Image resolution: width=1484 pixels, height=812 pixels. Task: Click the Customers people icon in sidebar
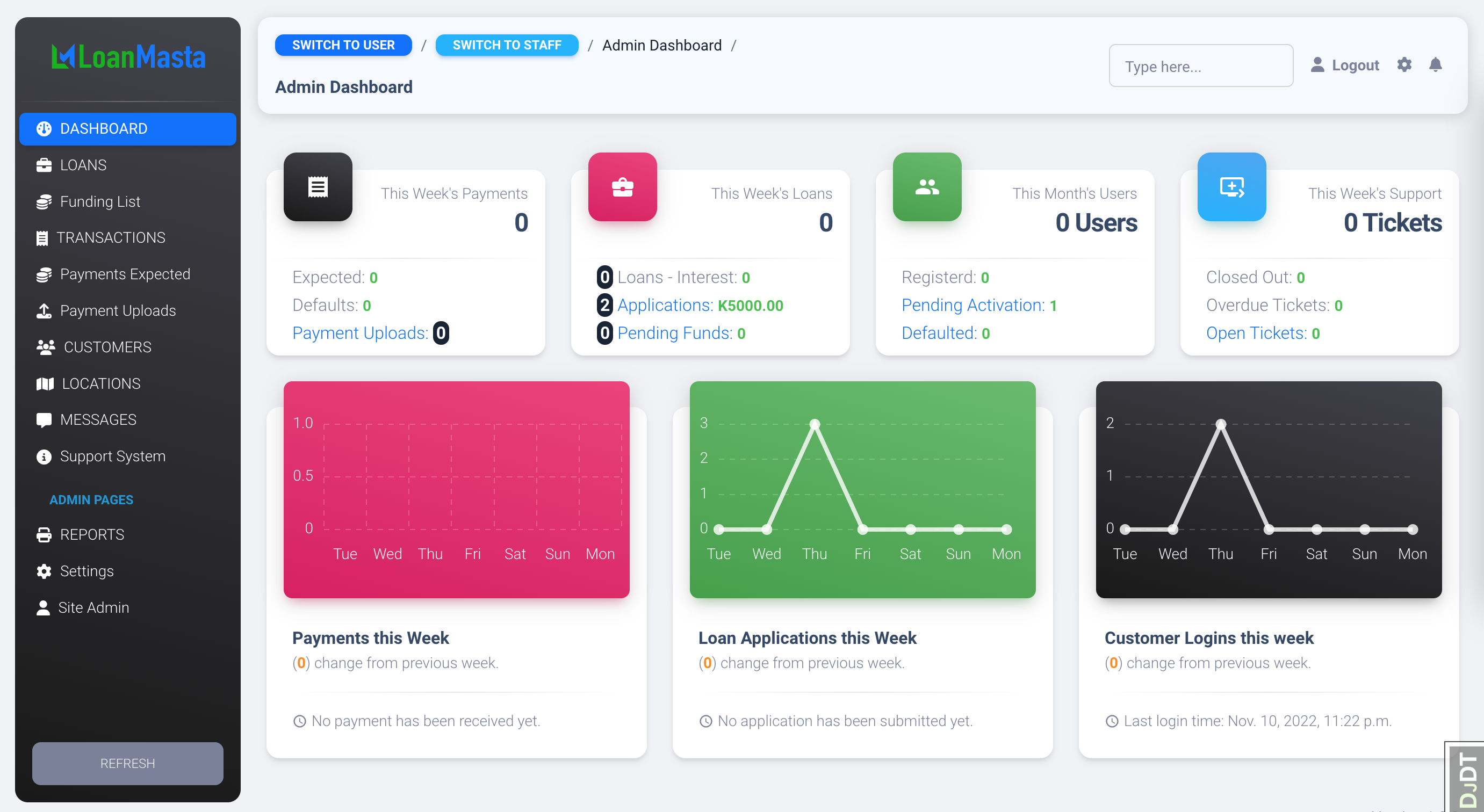click(x=46, y=347)
